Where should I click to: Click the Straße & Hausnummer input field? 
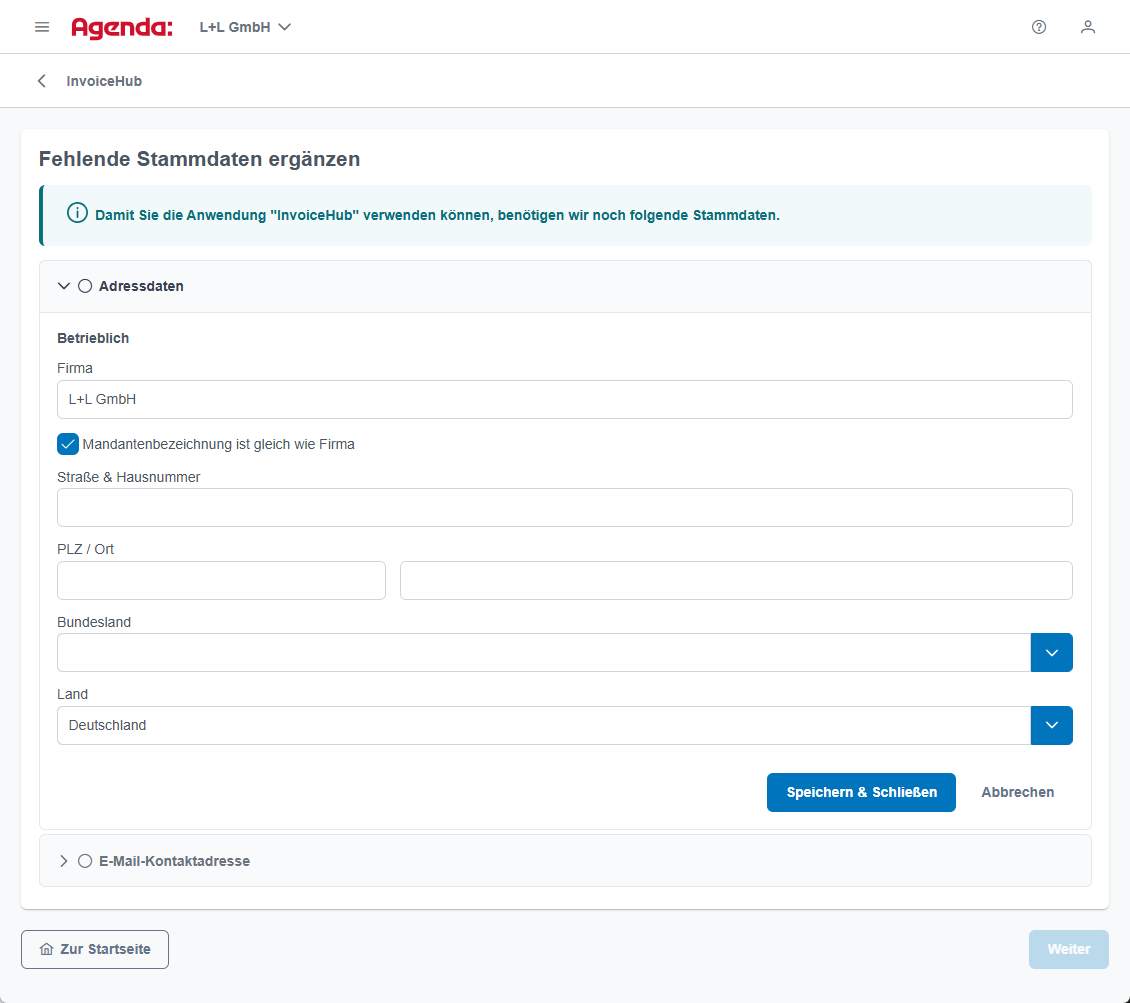(564, 508)
